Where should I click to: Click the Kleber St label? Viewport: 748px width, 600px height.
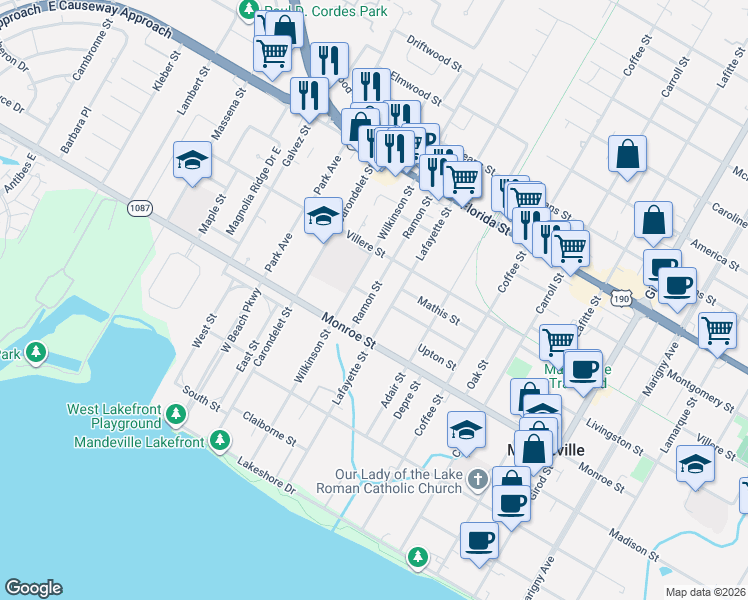pyautogui.click(x=166, y=71)
